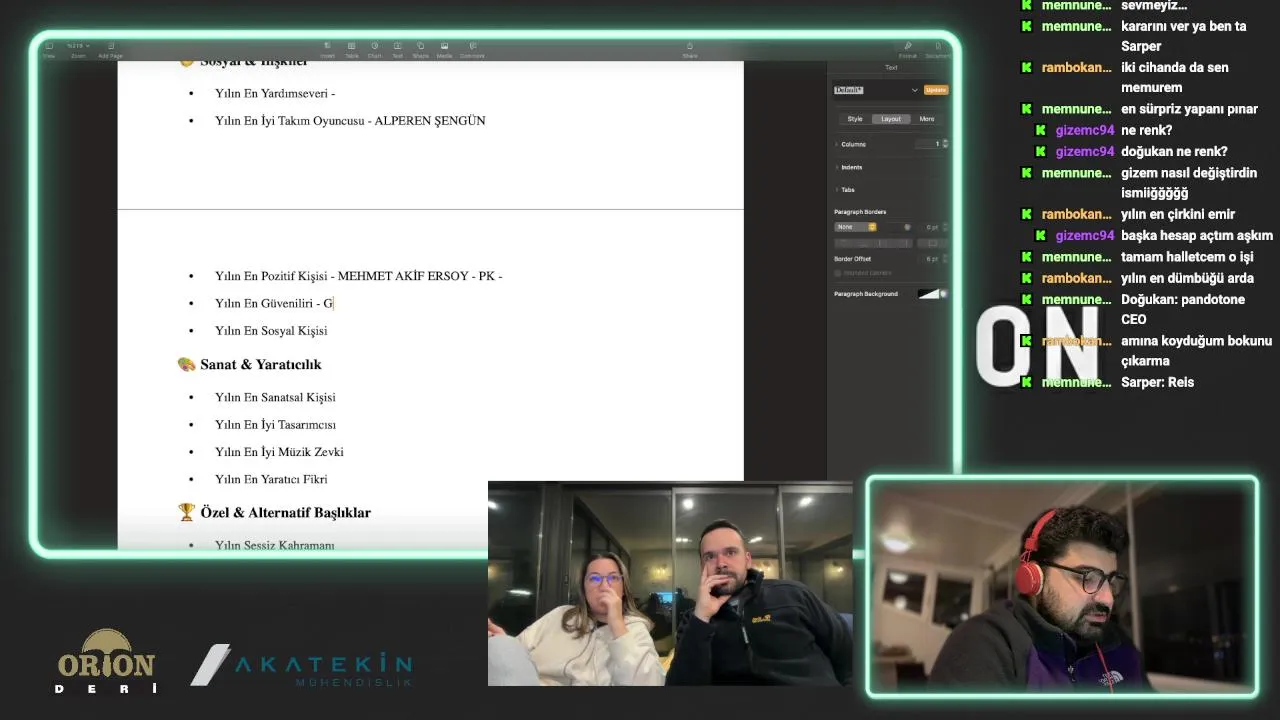The image size is (1280, 720).
Task: Click the headphones streamer webcam feed
Action: point(1062,586)
